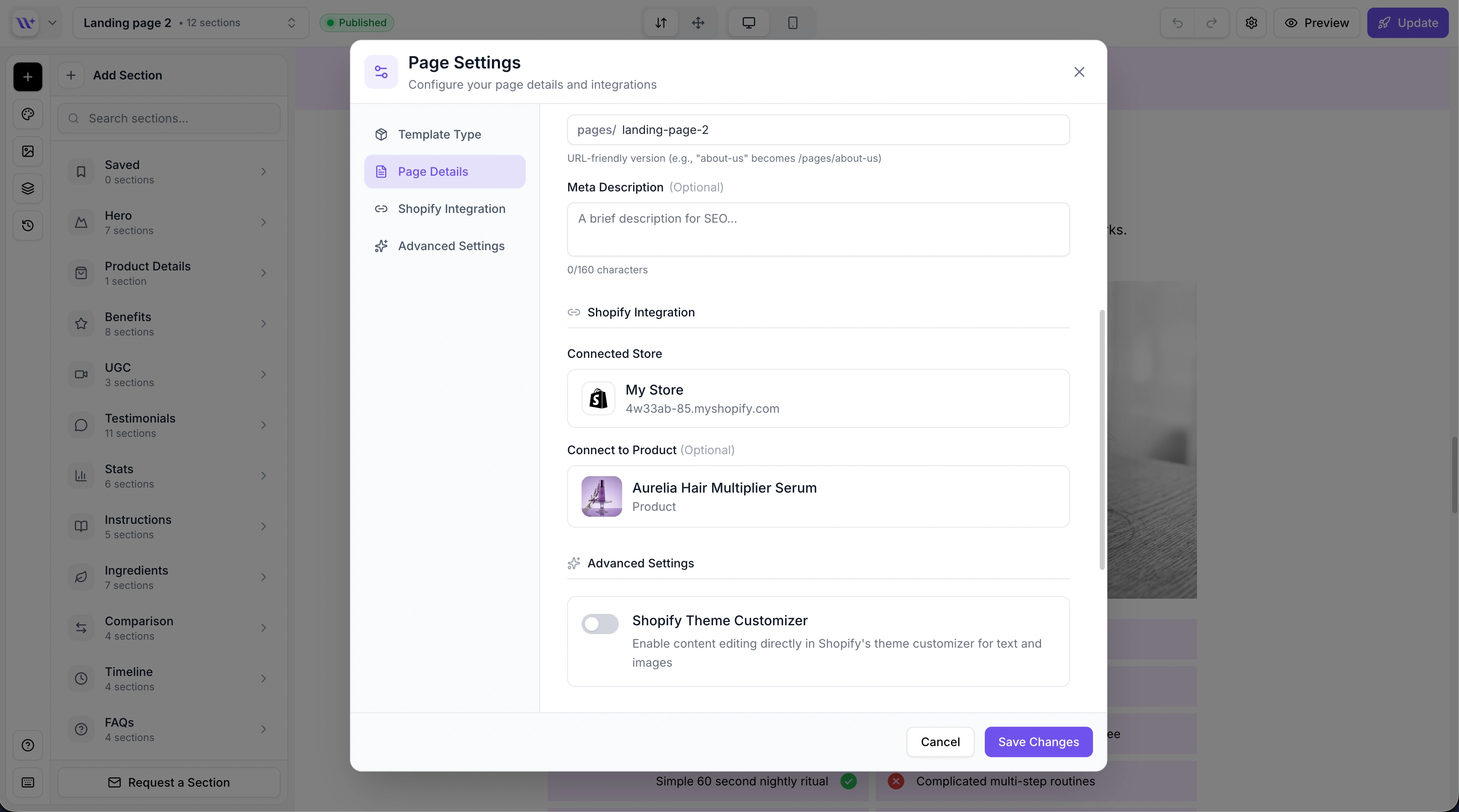Click the palette theme icon in left rail
The width and height of the screenshot is (1459, 812).
[x=28, y=114]
